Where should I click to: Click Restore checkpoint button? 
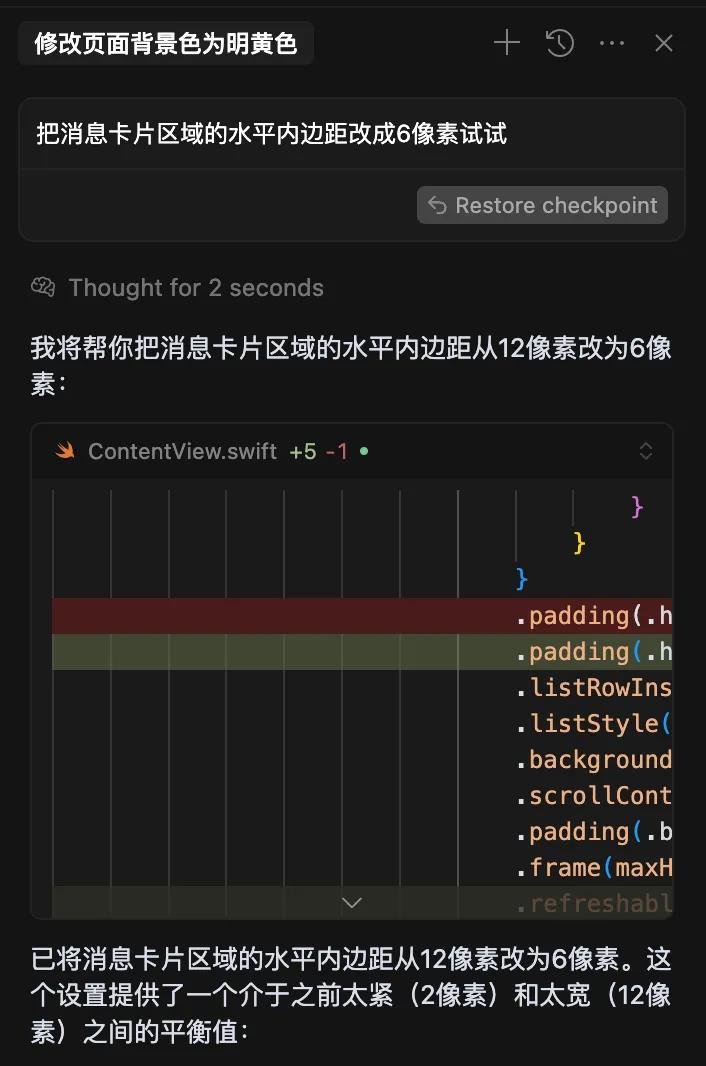[x=542, y=205]
